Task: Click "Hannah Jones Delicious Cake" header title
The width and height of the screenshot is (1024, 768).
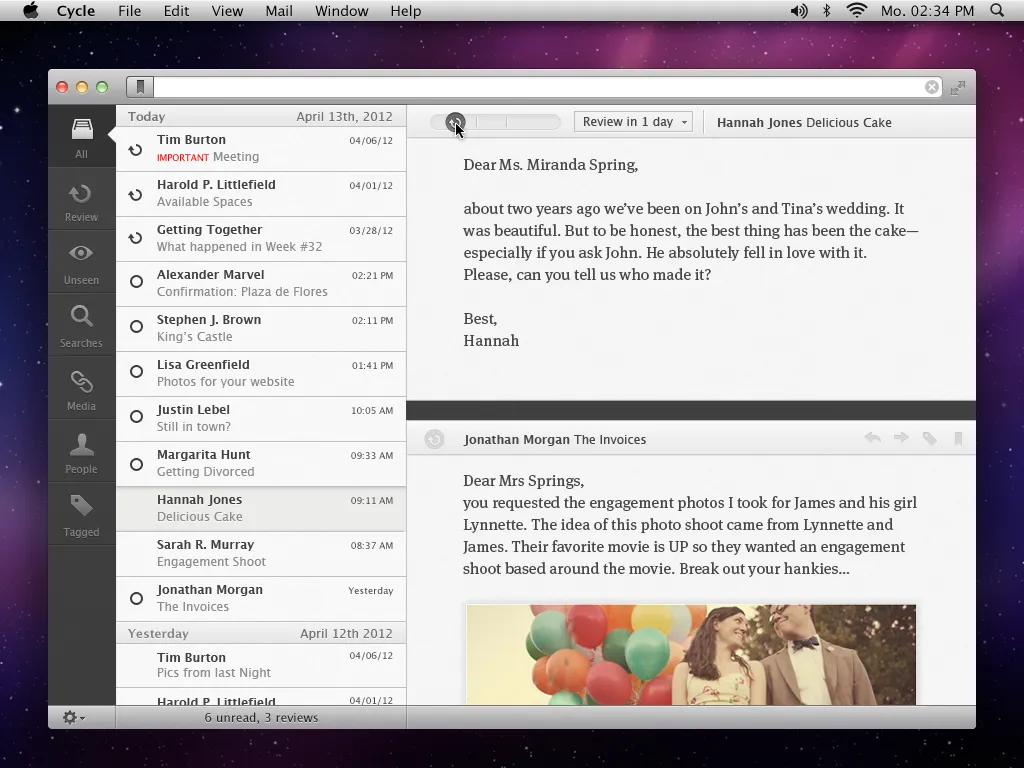Action: click(x=804, y=123)
